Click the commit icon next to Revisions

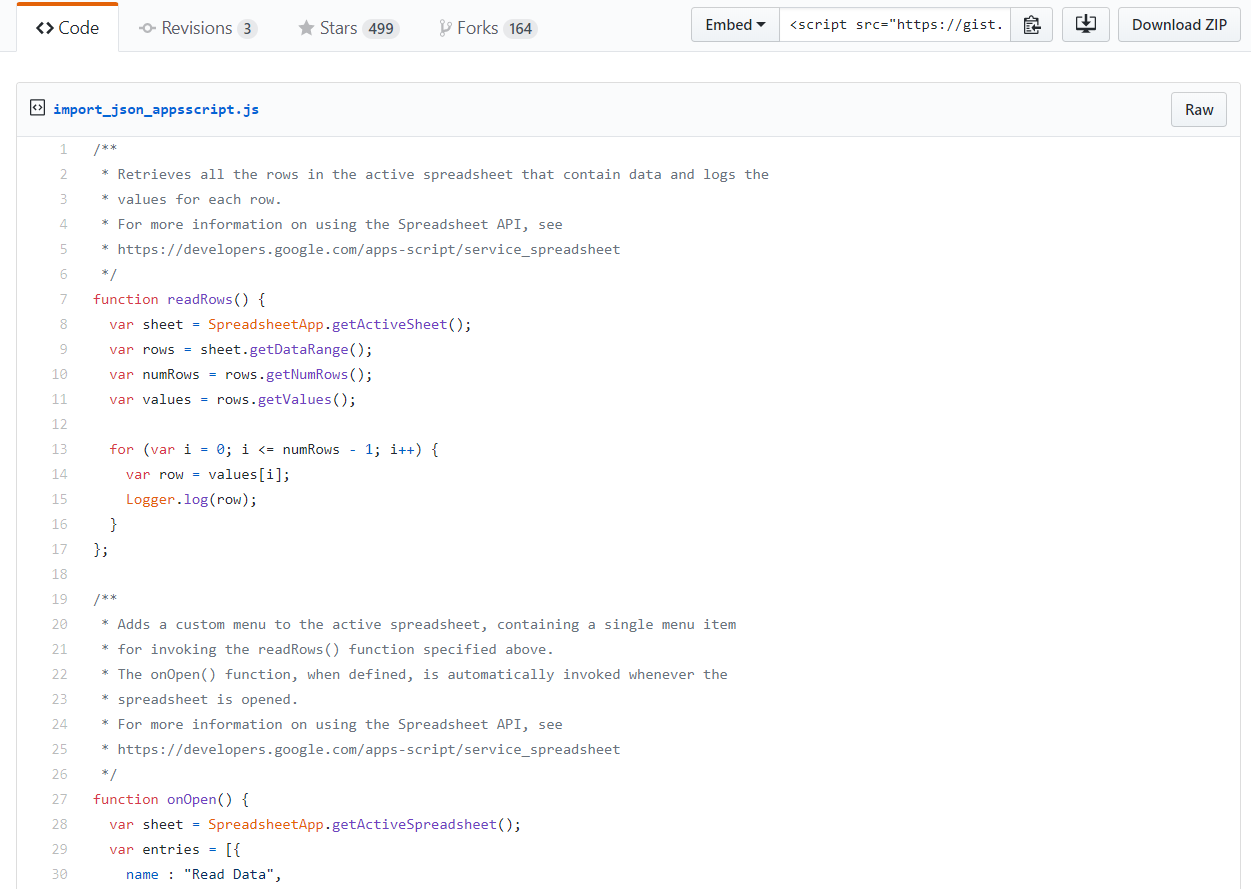pyautogui.click(x=147, y=28)
